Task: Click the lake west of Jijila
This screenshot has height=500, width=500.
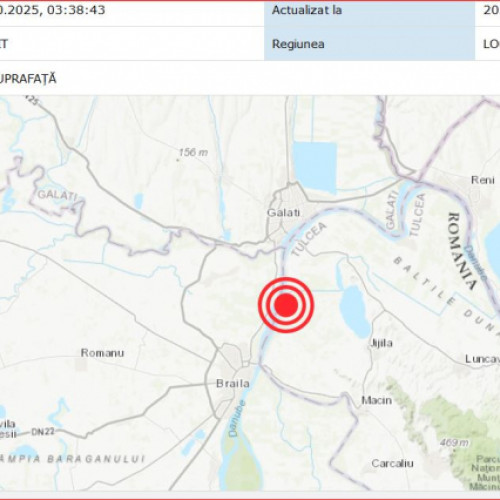Action: [x=355, y=312]
